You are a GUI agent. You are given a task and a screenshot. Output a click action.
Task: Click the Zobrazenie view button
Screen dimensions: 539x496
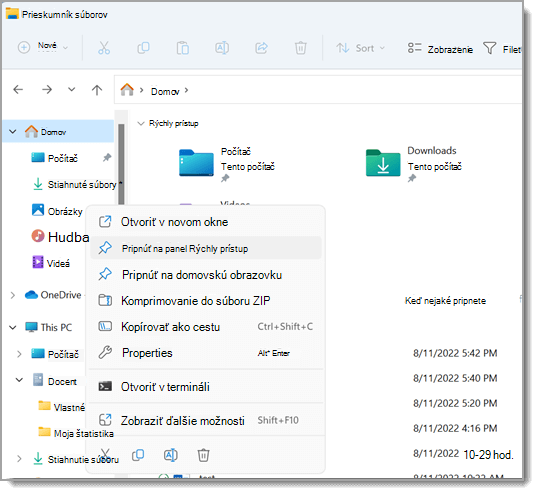[x=440, y=49]
